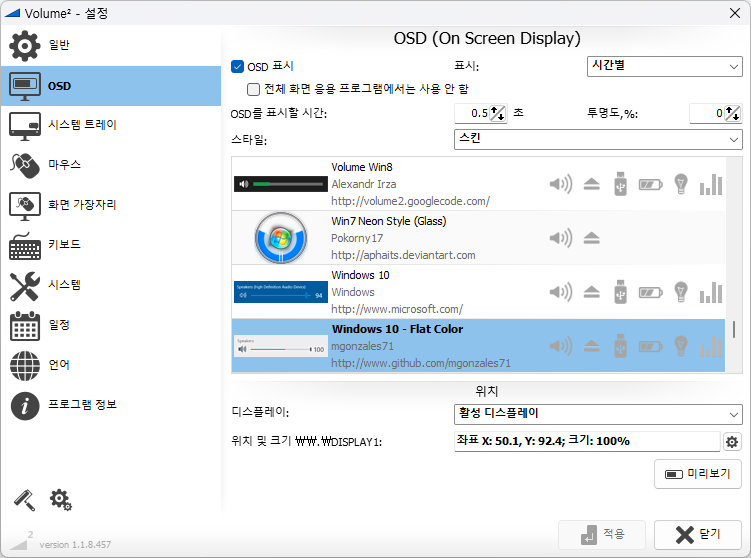Screen dimensions: 751x558
Task: Click the Windows 10 - Flat Color skin thumbnail
Action: click(281, 346)
